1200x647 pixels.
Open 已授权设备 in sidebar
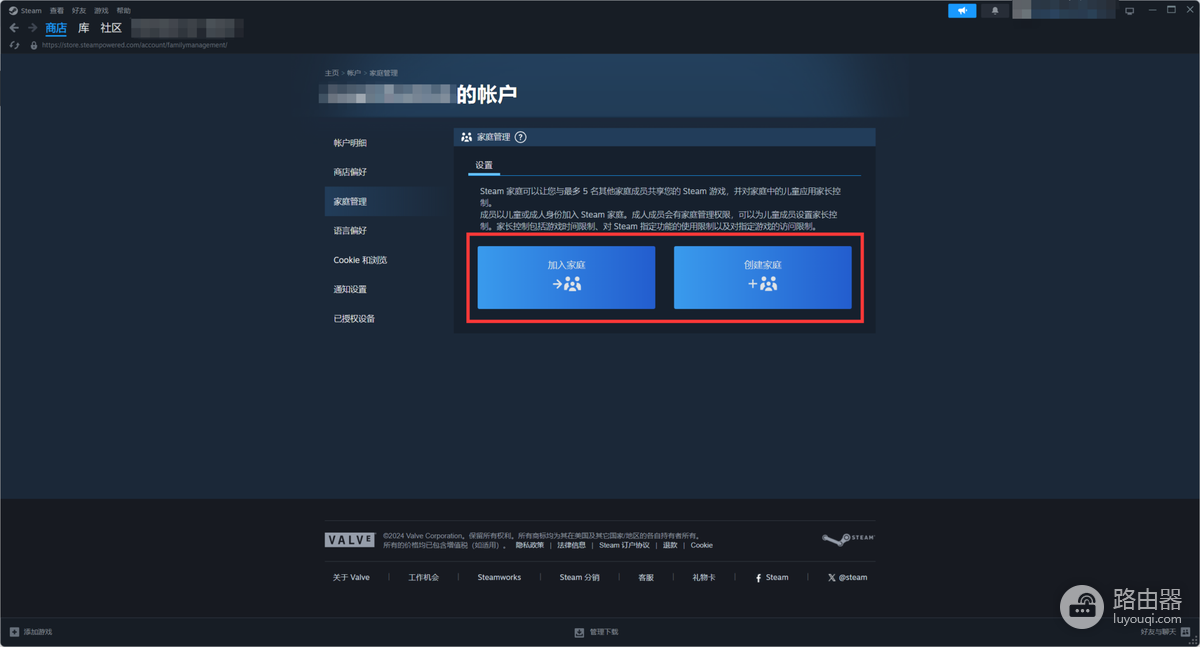pos(354,318)
